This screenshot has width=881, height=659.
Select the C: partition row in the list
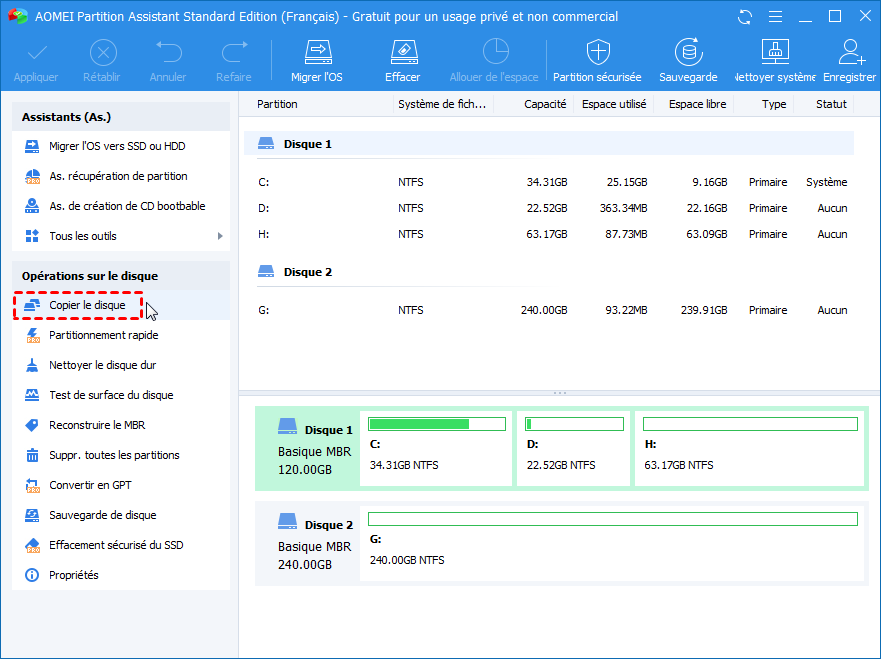(400, 182)
